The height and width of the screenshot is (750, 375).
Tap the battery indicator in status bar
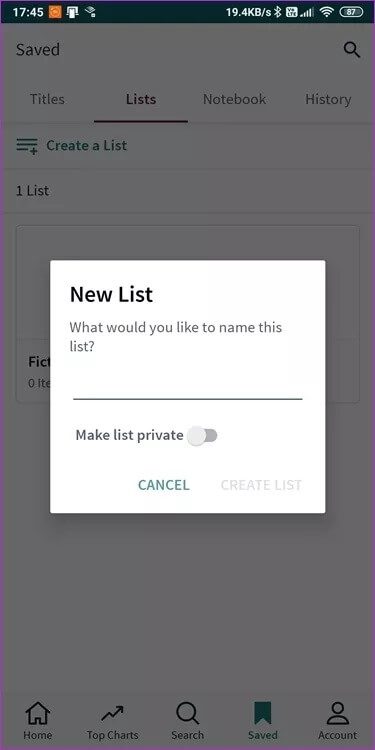[351, 12]
